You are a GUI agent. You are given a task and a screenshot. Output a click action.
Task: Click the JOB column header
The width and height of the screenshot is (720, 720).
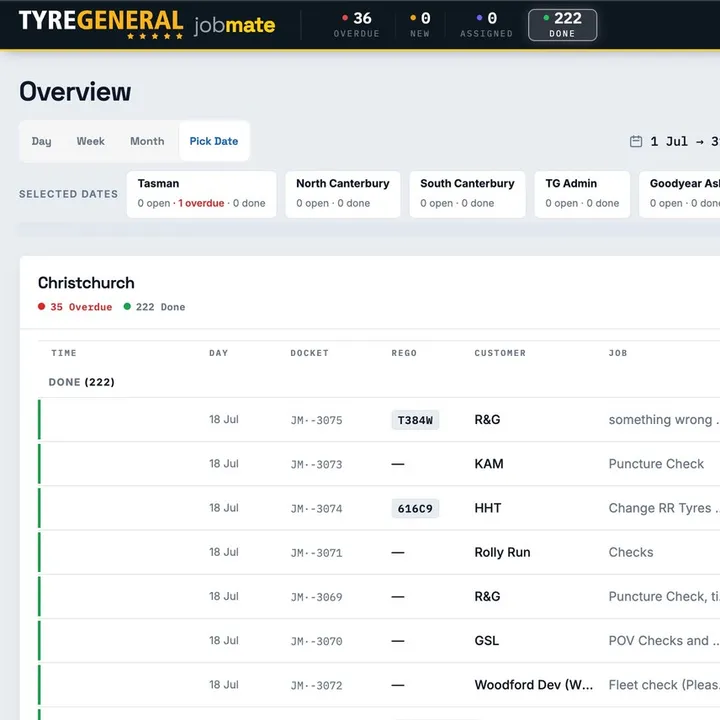click(x=618, y=353)
